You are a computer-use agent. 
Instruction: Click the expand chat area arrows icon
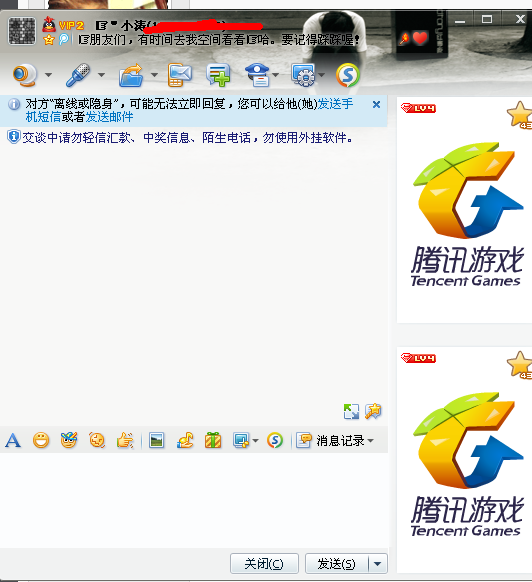pyautogui.click(x=351, y=411)
